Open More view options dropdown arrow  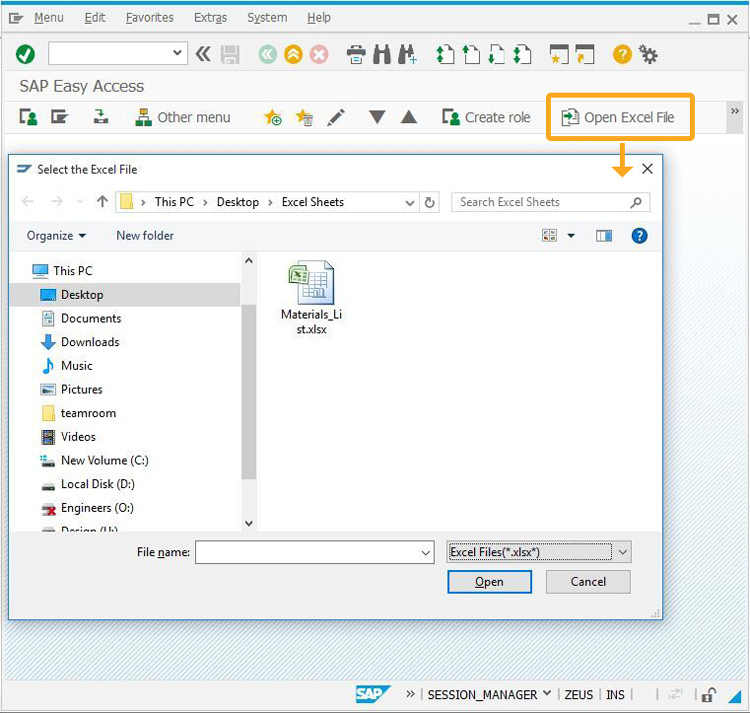571,235
